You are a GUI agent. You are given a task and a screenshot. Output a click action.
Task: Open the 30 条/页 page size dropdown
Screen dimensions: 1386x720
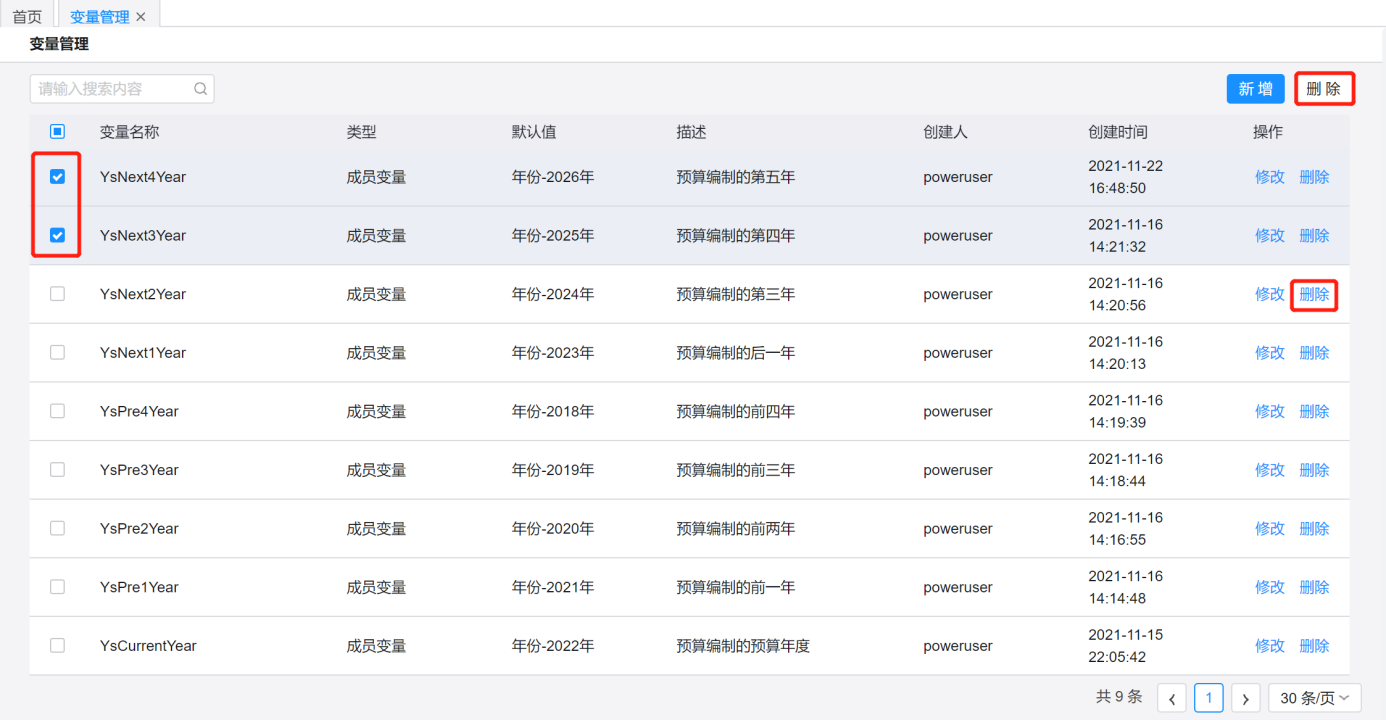(1314, 698)
